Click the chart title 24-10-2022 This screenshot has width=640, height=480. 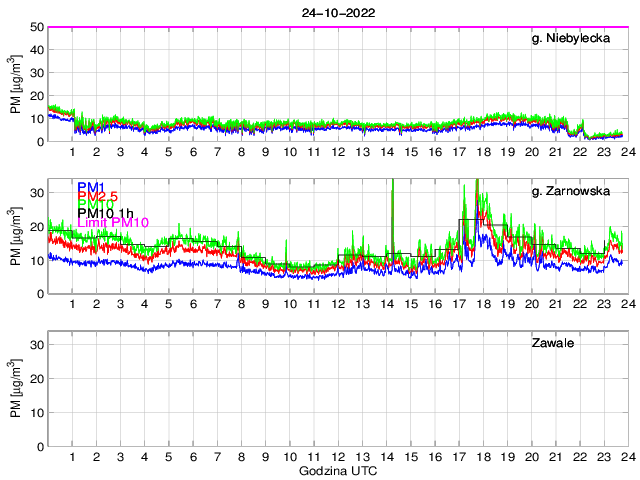pos(338,13)
